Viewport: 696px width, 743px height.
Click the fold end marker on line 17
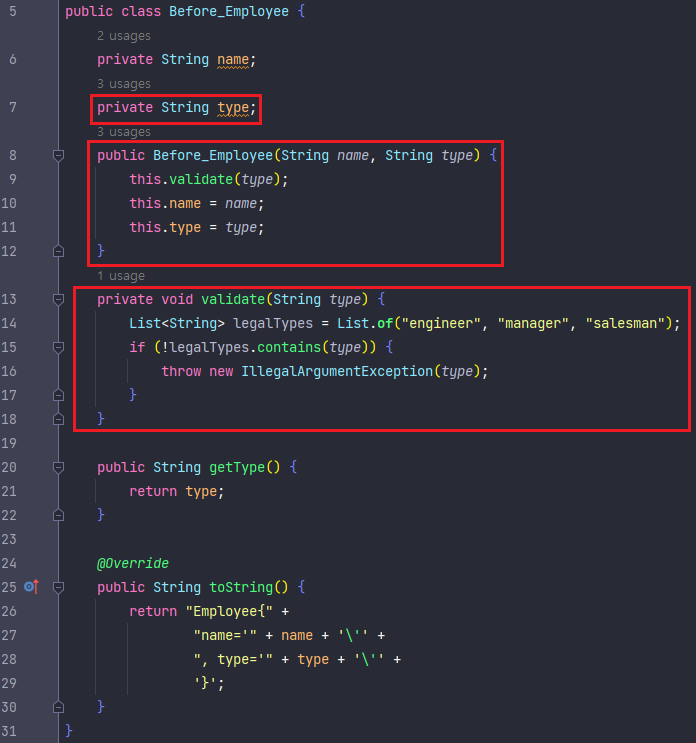58,395
